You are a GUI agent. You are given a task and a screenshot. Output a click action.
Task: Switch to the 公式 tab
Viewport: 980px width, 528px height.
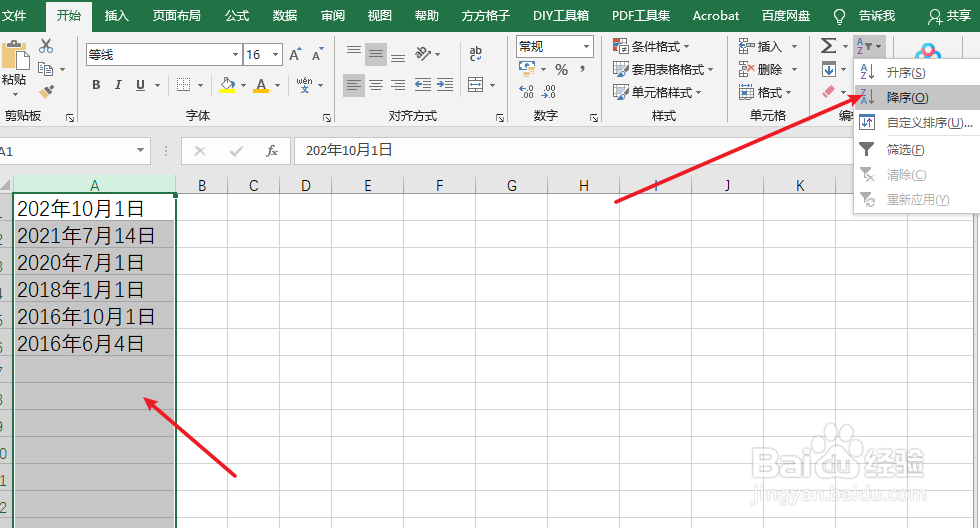tap(237, 16)
